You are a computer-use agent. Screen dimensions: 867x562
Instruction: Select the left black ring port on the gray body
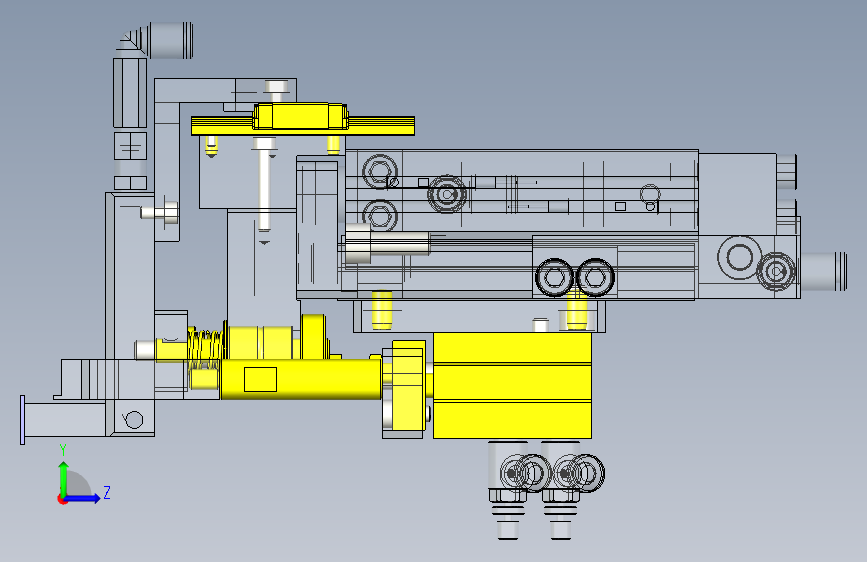(x=554, y=277)
